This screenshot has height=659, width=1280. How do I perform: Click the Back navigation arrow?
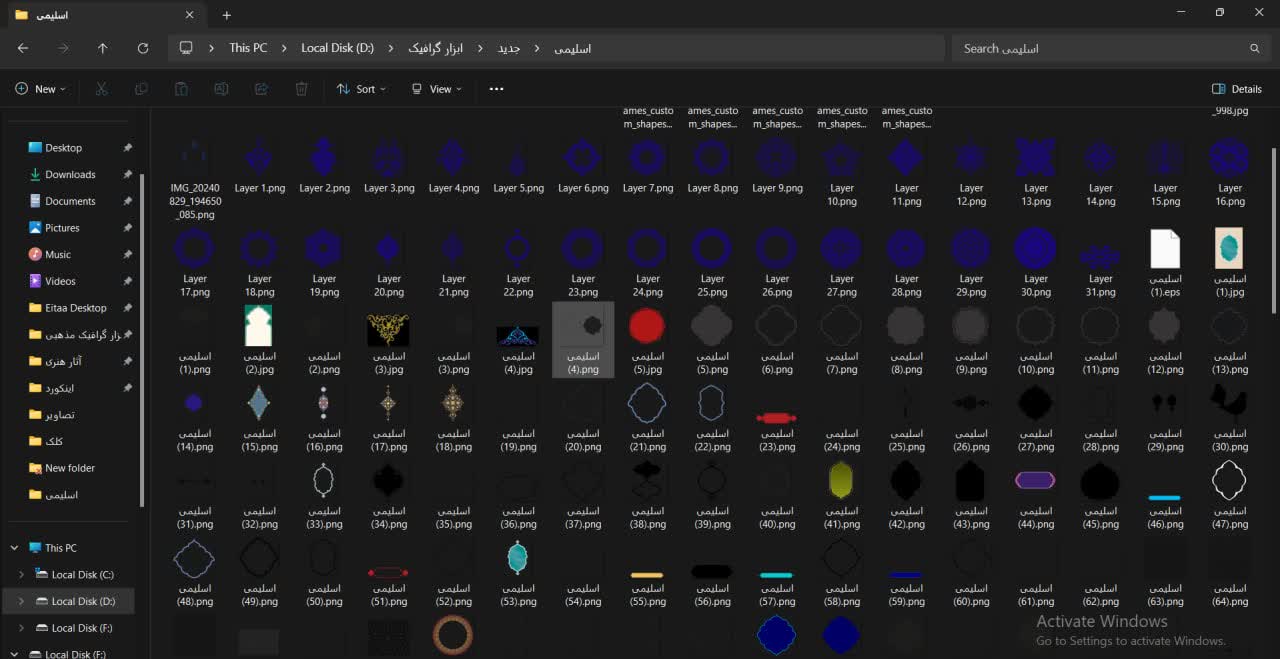[23, 48]
